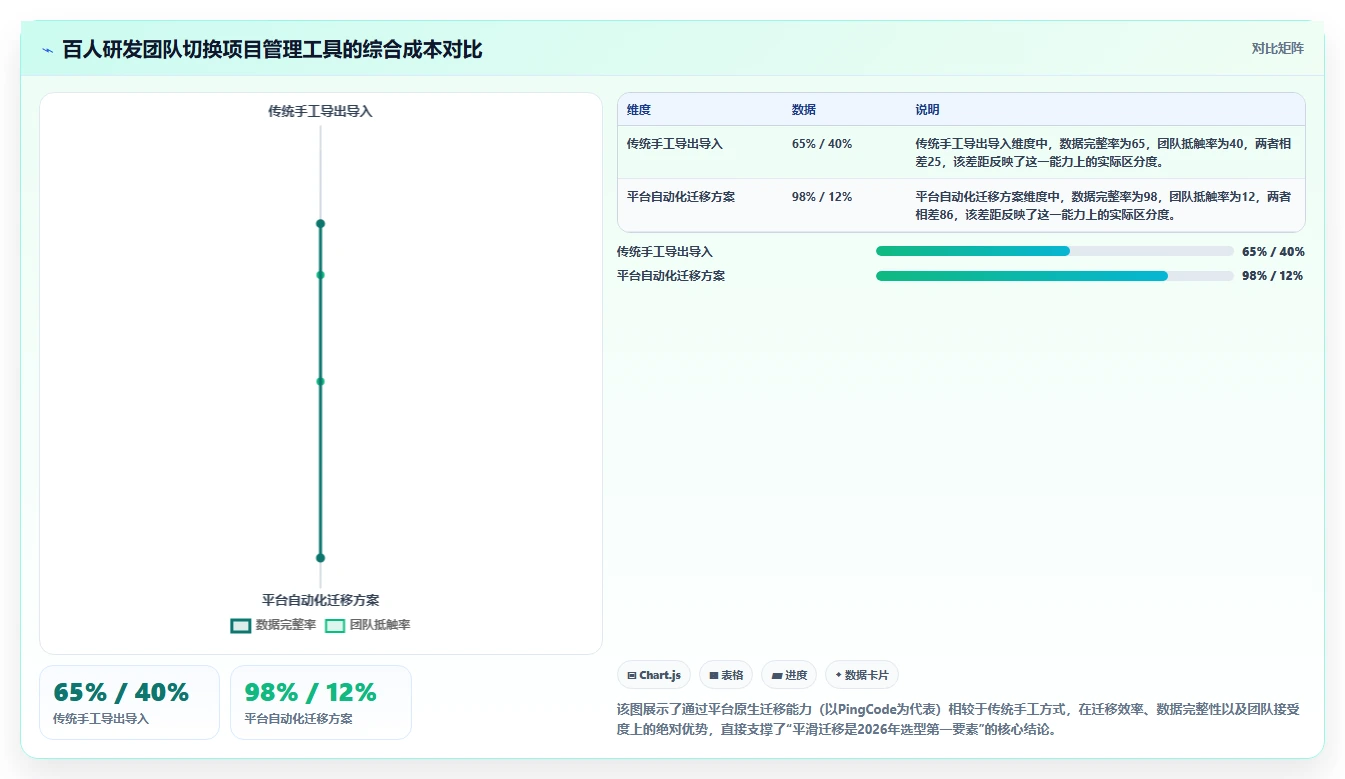Click the table description starting 平台自动化迁移方案维度中
This screenshot has height=779, width=1345.
click(1103, 206)
